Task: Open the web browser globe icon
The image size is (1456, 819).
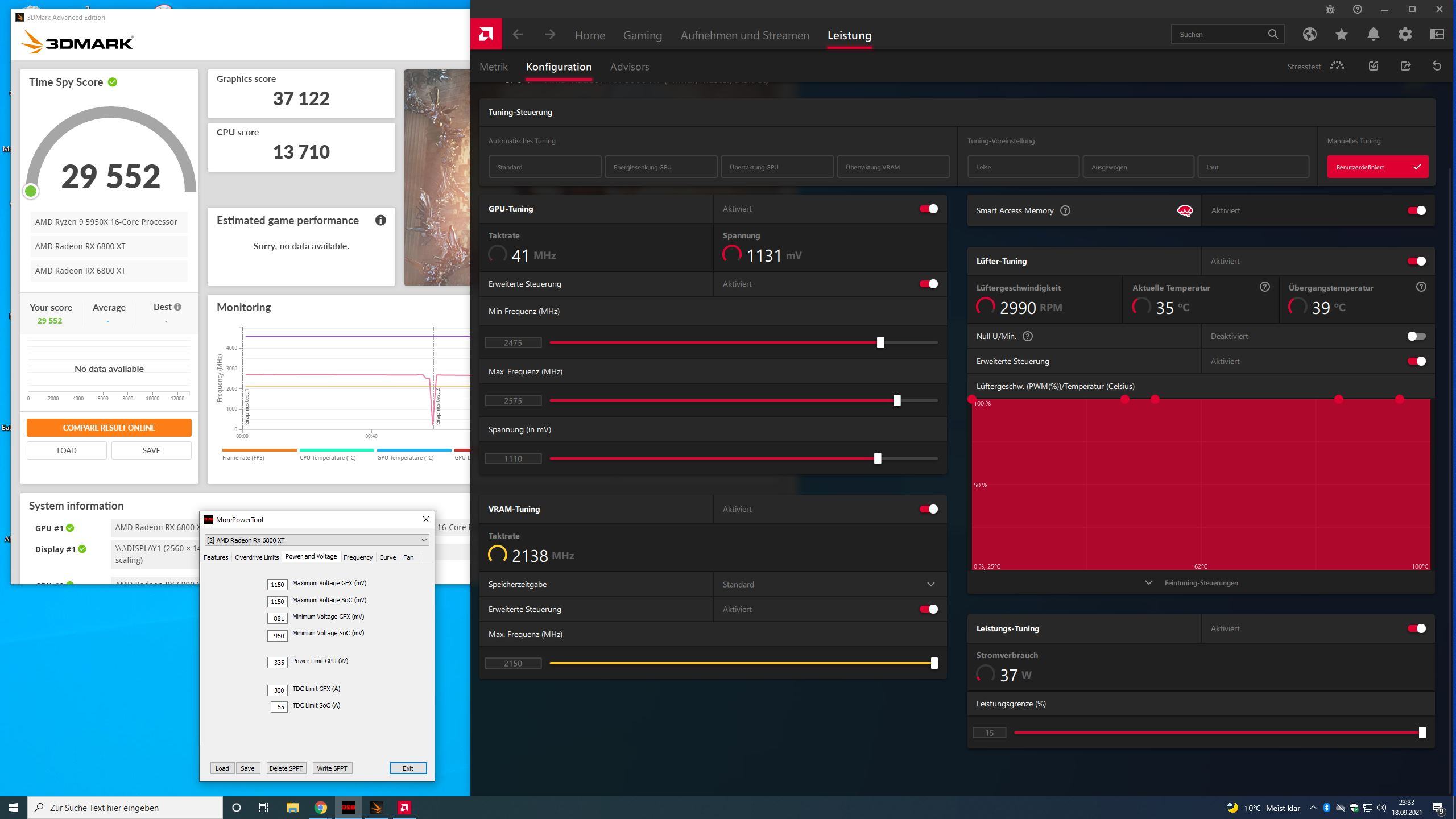Action: [x=1309, y=34]
